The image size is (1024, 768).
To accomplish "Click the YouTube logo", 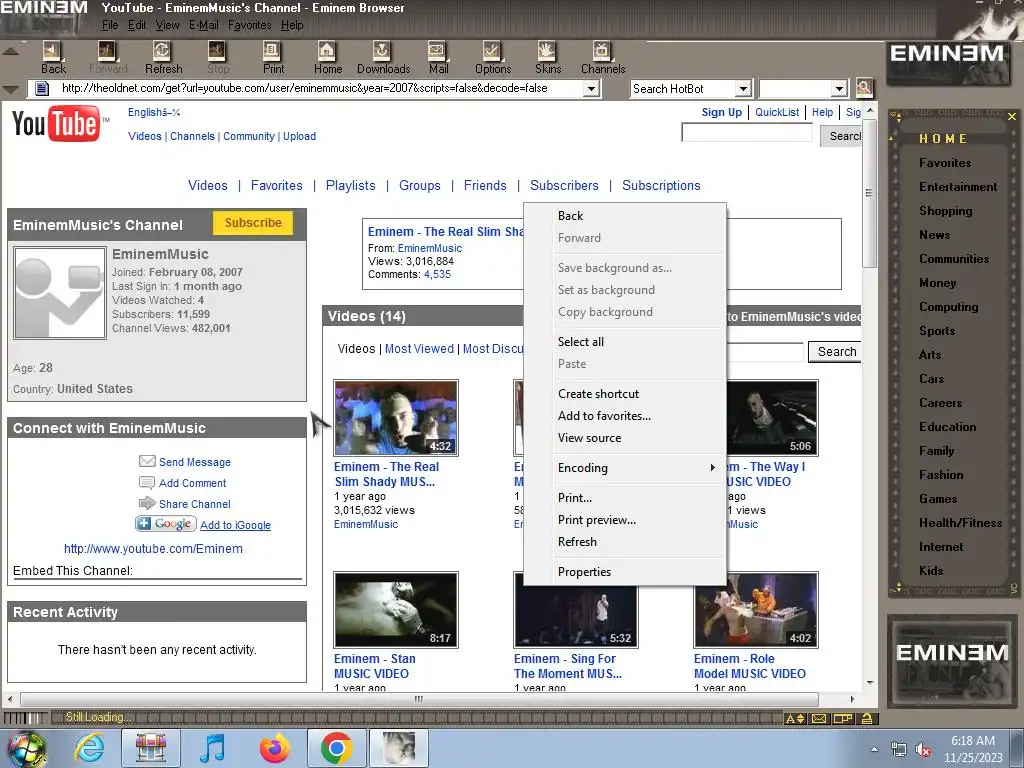I will 60,123.
